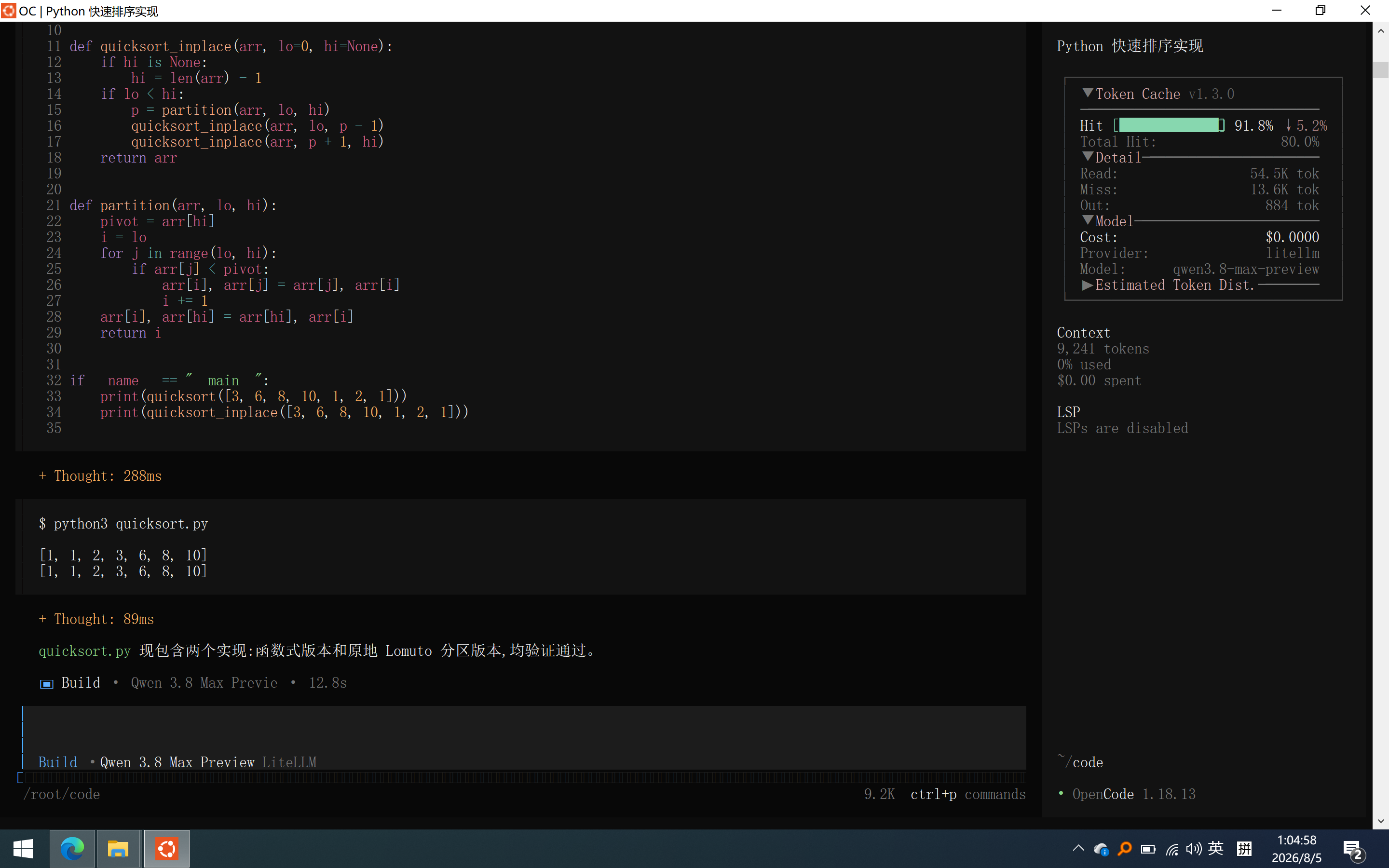Click the LiteLLM provider label

[x=289, y=762]
